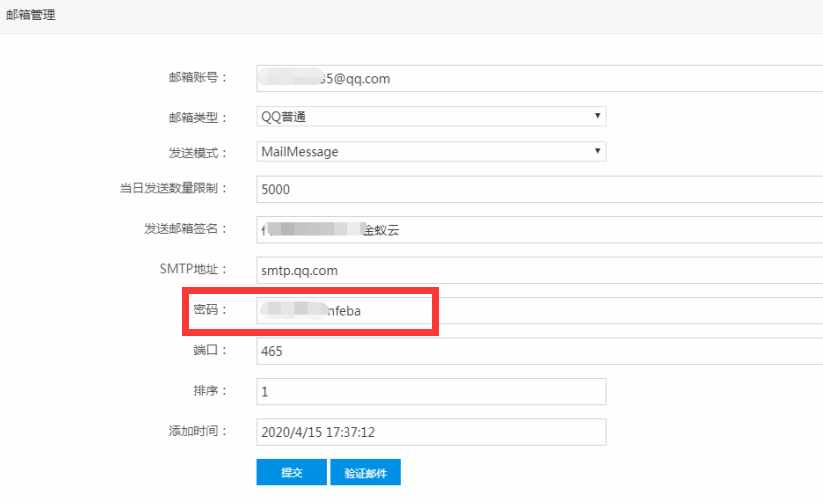Click the 发送模式 label text
The height and width of the screenshot is (503, 823).
197,153
